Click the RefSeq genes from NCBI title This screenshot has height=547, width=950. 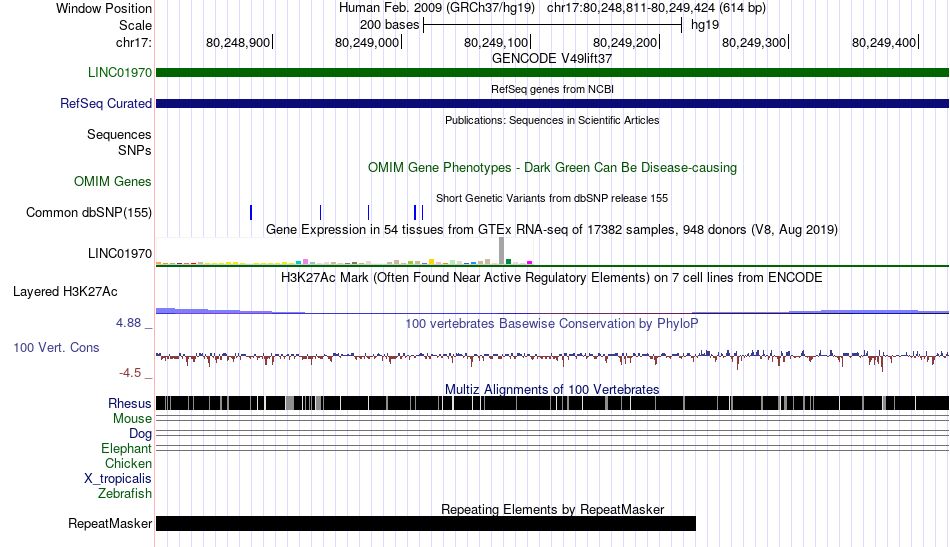pos(552,89)
